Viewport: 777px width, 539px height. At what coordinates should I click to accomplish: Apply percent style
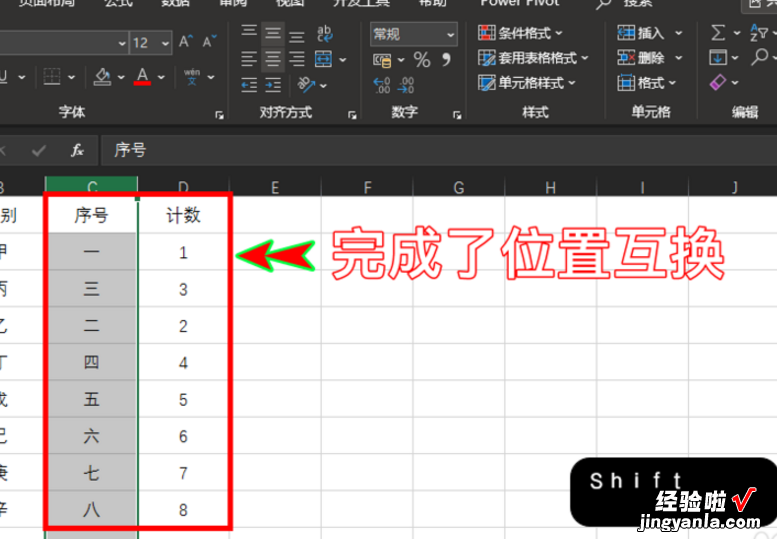(422, 60)
